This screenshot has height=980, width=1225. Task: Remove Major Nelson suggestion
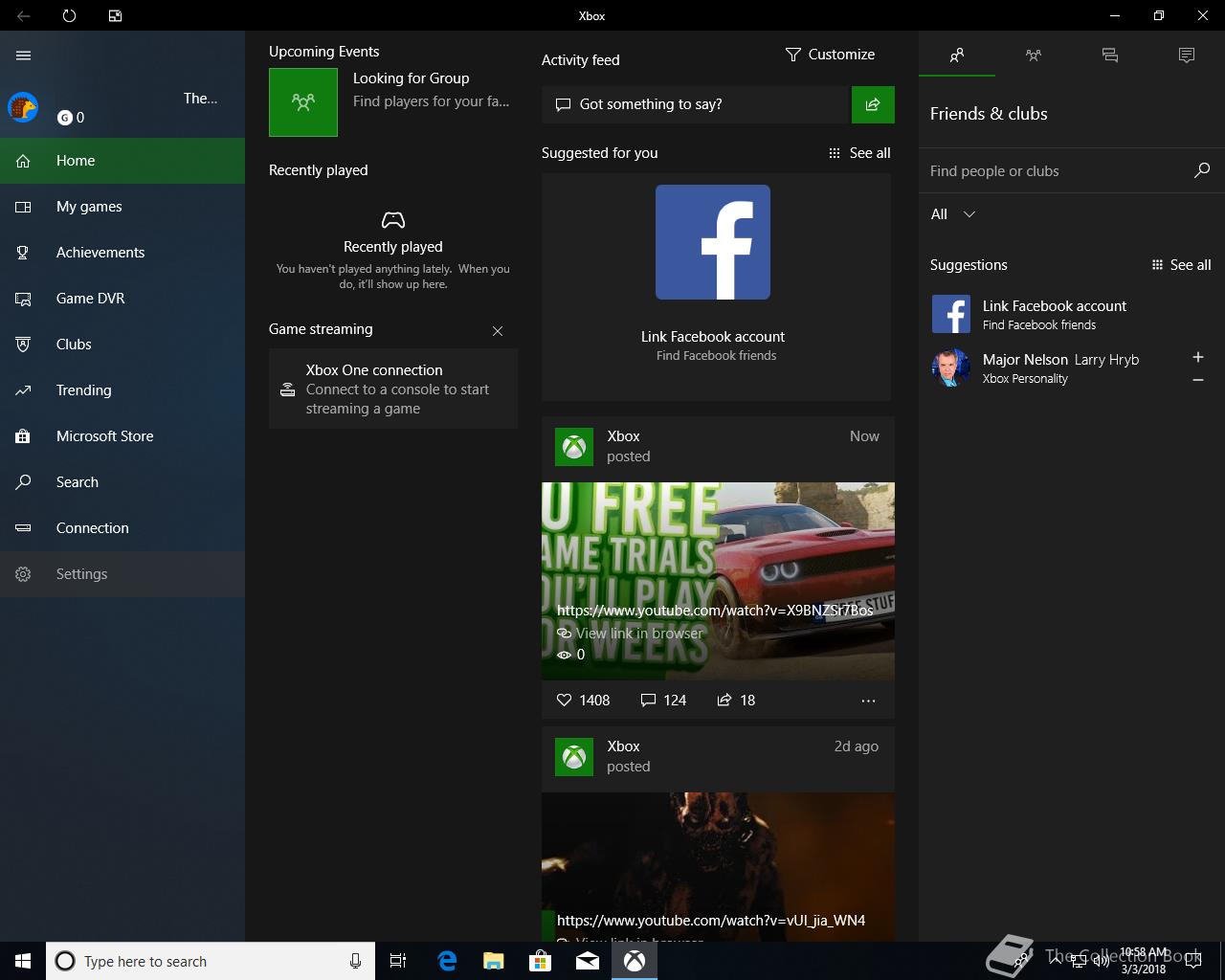(x=1198, y=380)
